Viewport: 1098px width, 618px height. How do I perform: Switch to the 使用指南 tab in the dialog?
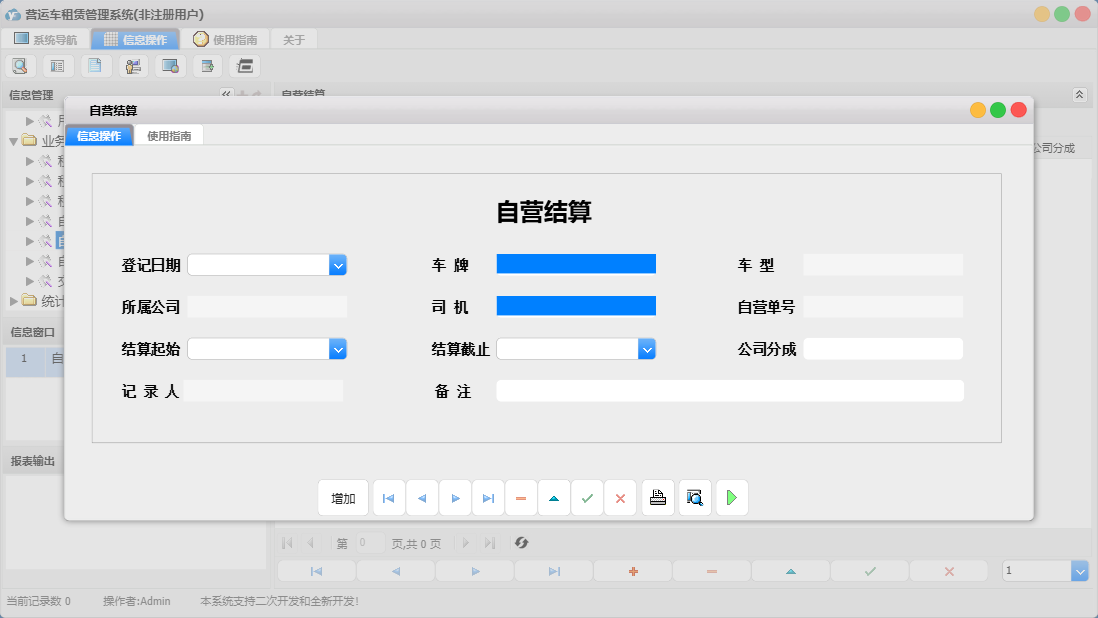[x=169, y=134]
